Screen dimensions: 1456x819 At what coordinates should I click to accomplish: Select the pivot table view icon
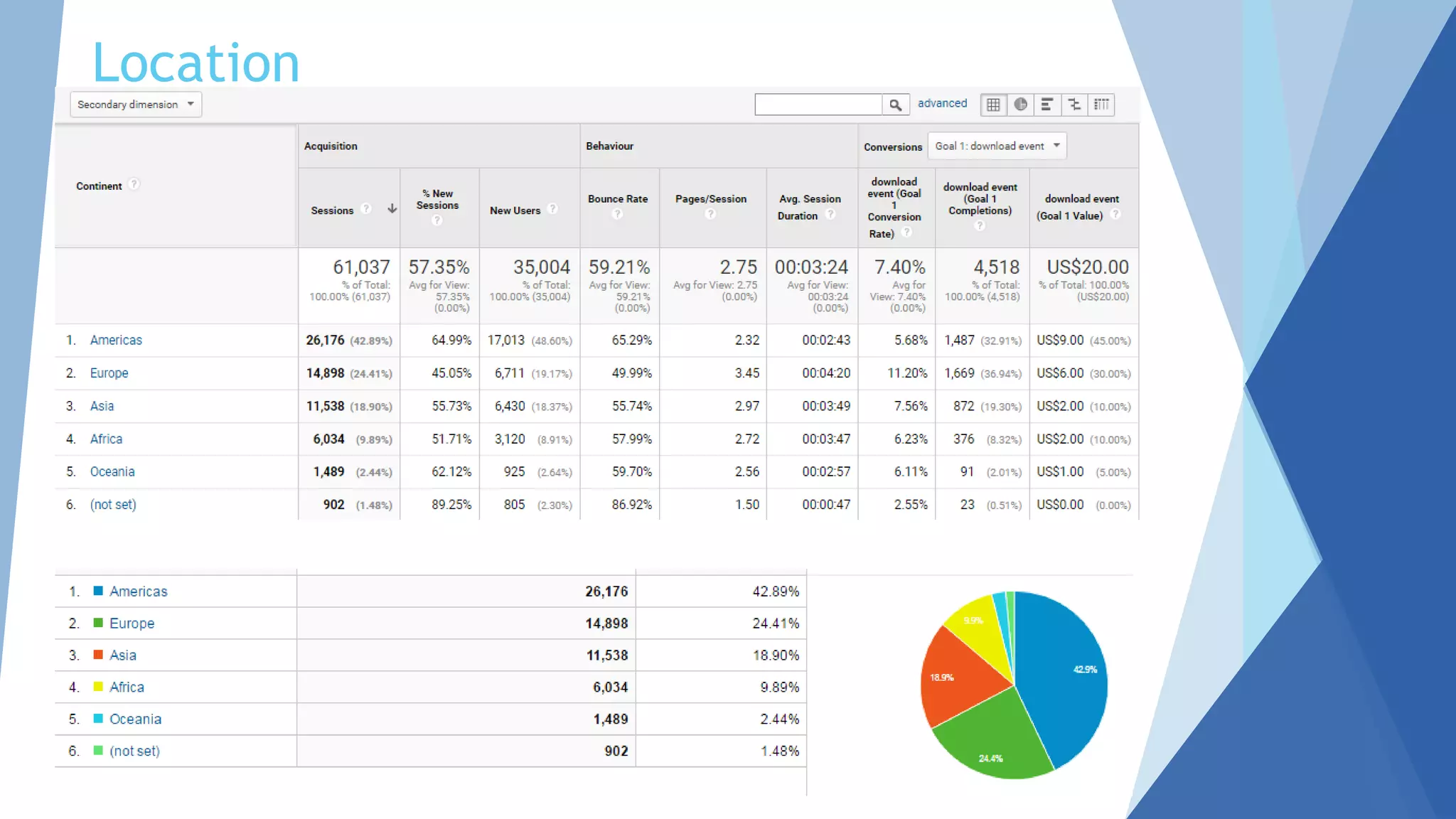point(1101,105)
